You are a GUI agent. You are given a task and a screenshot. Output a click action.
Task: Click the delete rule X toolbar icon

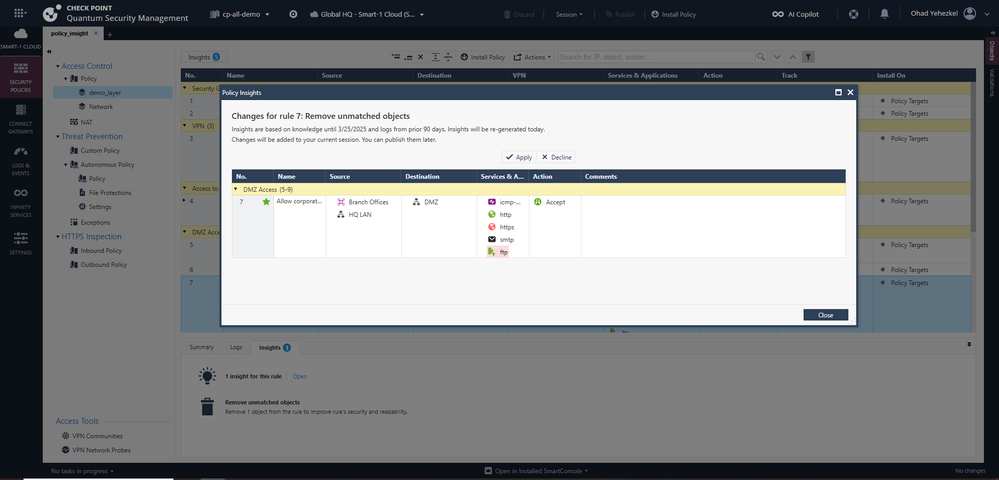pos(420,57)
